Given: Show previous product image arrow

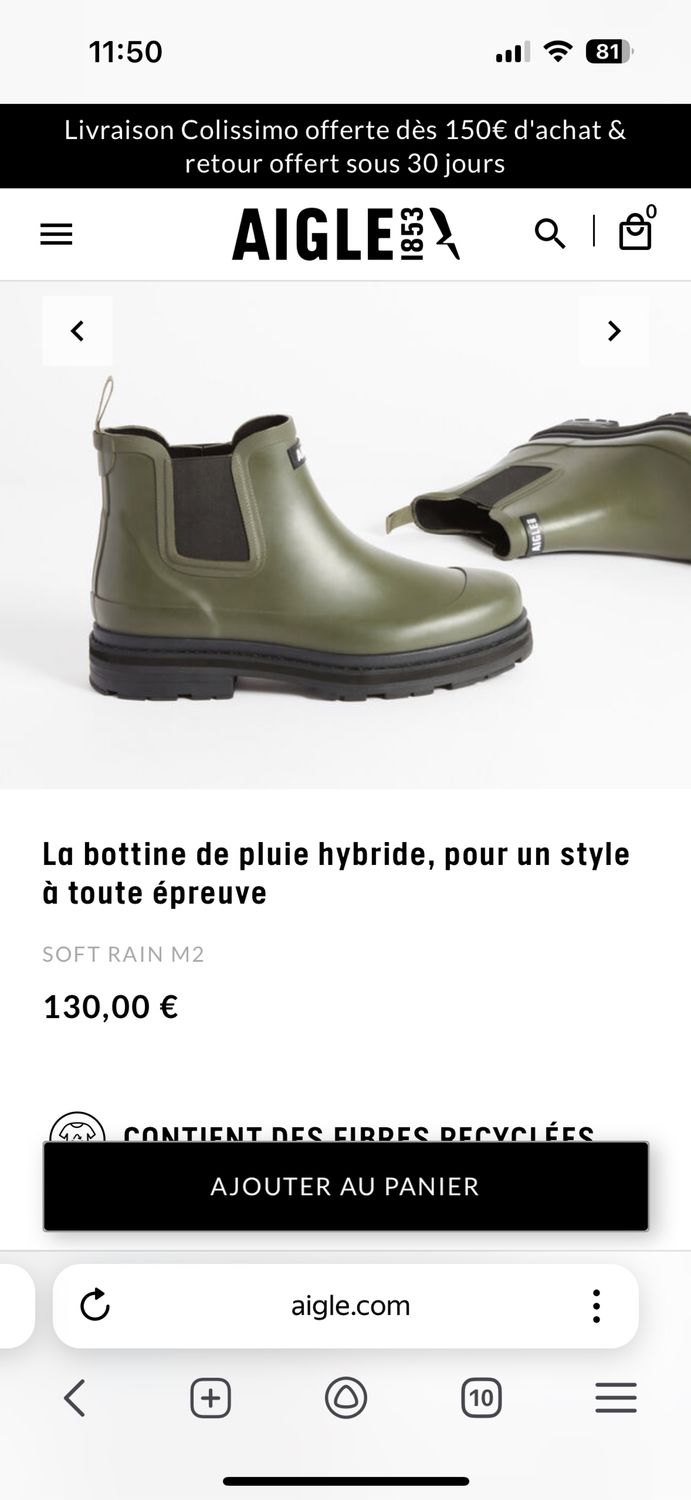Looking at the screenshot, I should point(77,331).
